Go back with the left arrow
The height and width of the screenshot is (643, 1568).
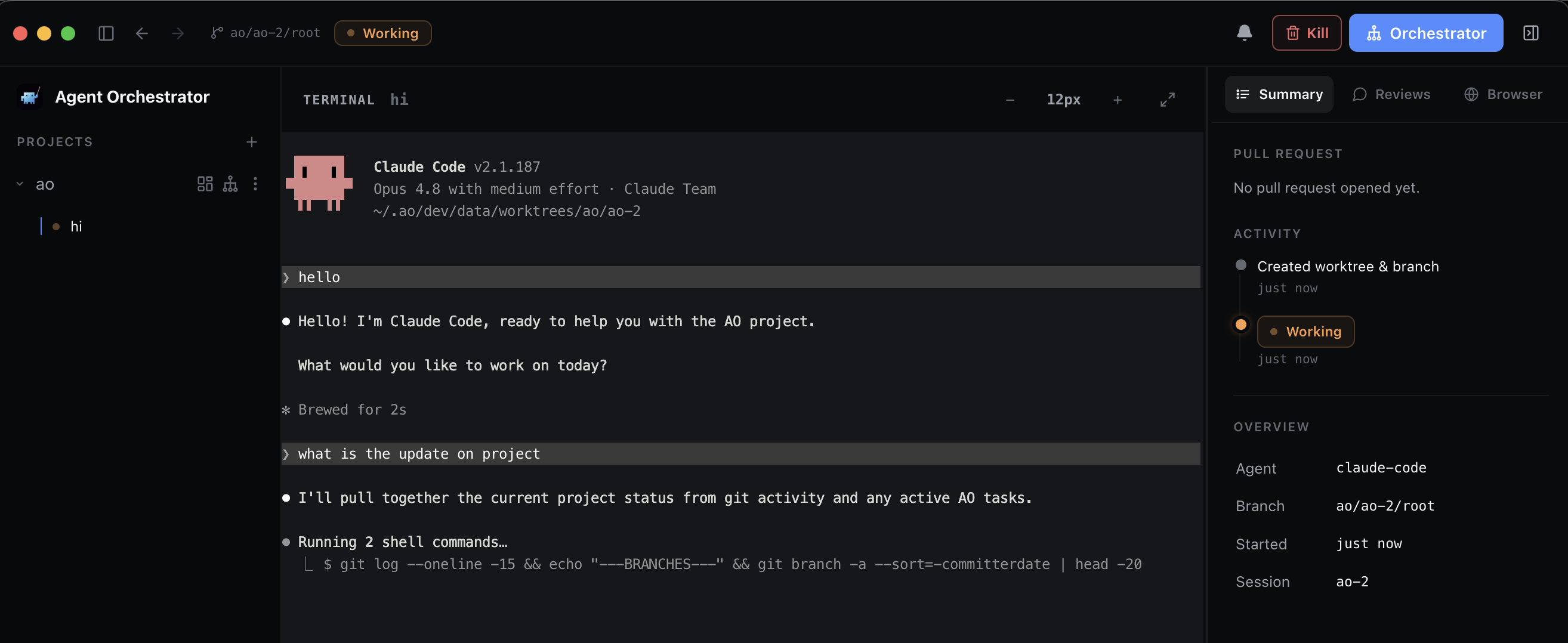(x=142, y=33)
